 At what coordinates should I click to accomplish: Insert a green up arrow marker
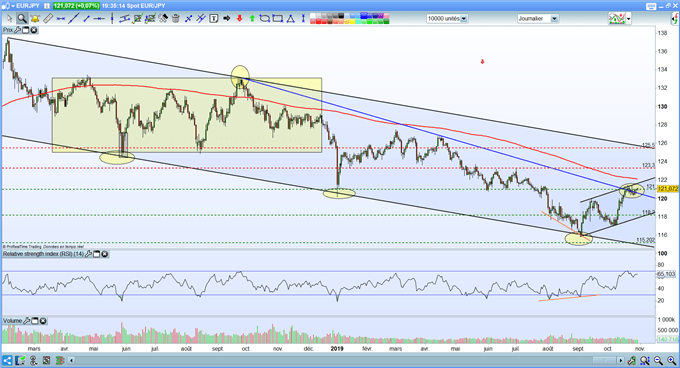[x=252, y=19]
